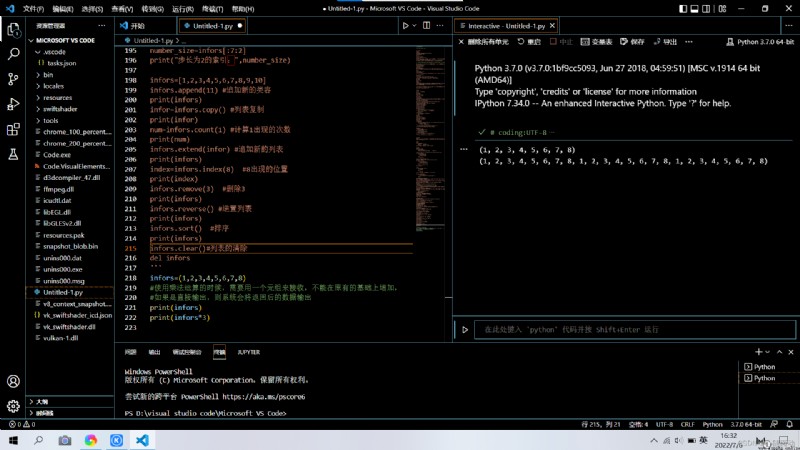The height and width of the screenshot is (450, 800).
Task: Select the Python 3.7.0 64-bit kernel
Action: point(760,42)
